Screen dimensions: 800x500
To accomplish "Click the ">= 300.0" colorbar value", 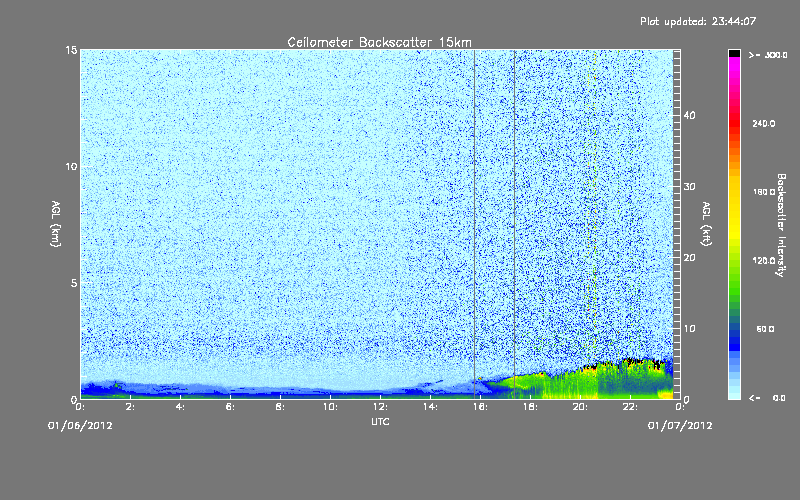I will [768, 55].
